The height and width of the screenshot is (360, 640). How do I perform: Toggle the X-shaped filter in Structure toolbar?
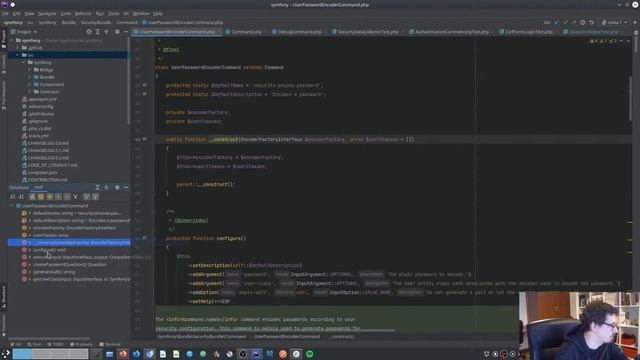tap(76, 197)
